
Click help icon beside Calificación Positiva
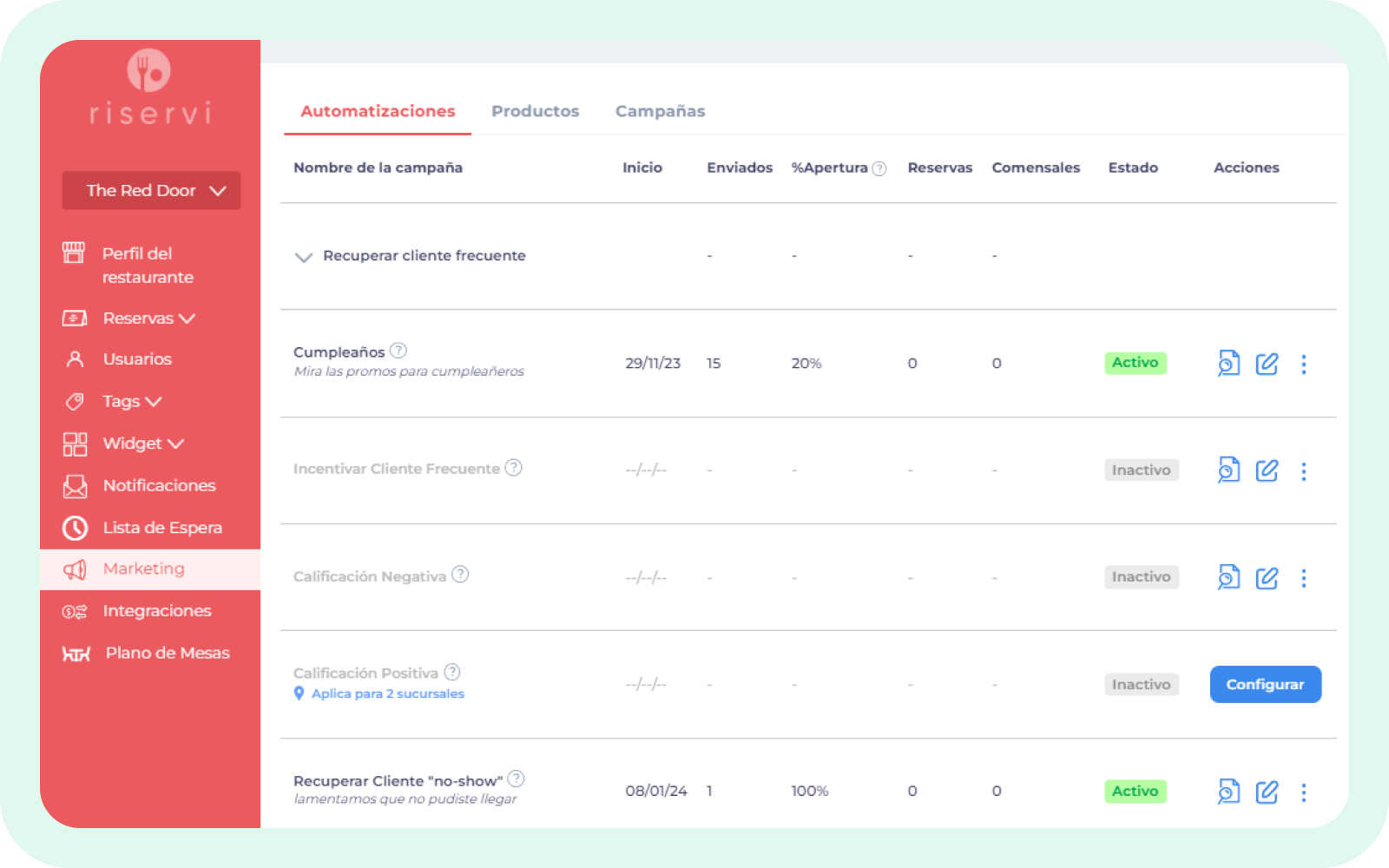click(x=452, y=672)
